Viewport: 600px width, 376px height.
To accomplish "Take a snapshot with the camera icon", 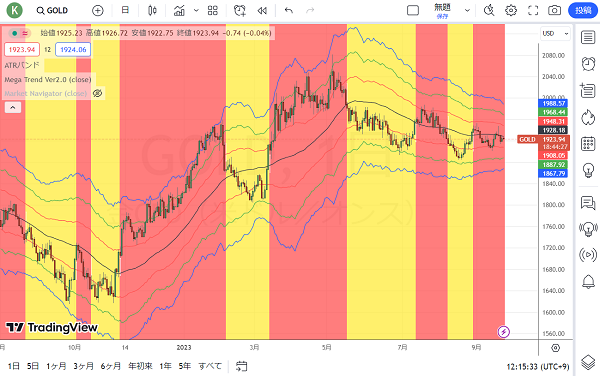I will tap(554, 10).
